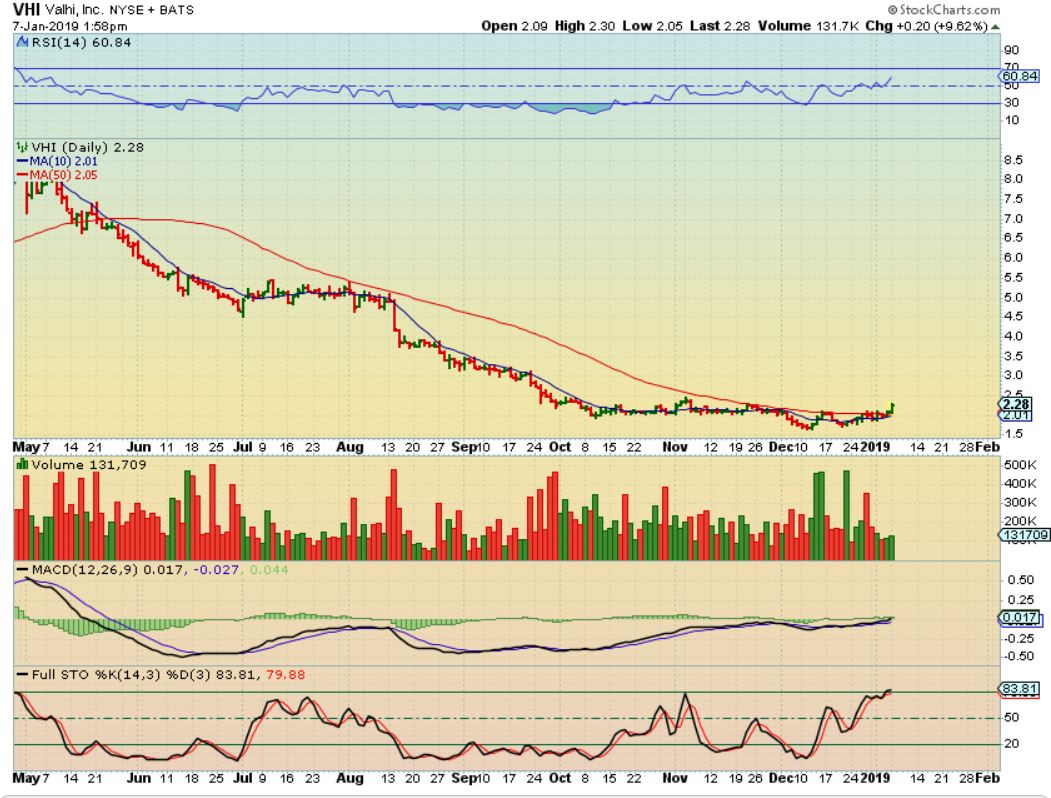Click the Volume 131.7K header value
1051x798 pixels.
pyautogui.click(x=809, y=26)
